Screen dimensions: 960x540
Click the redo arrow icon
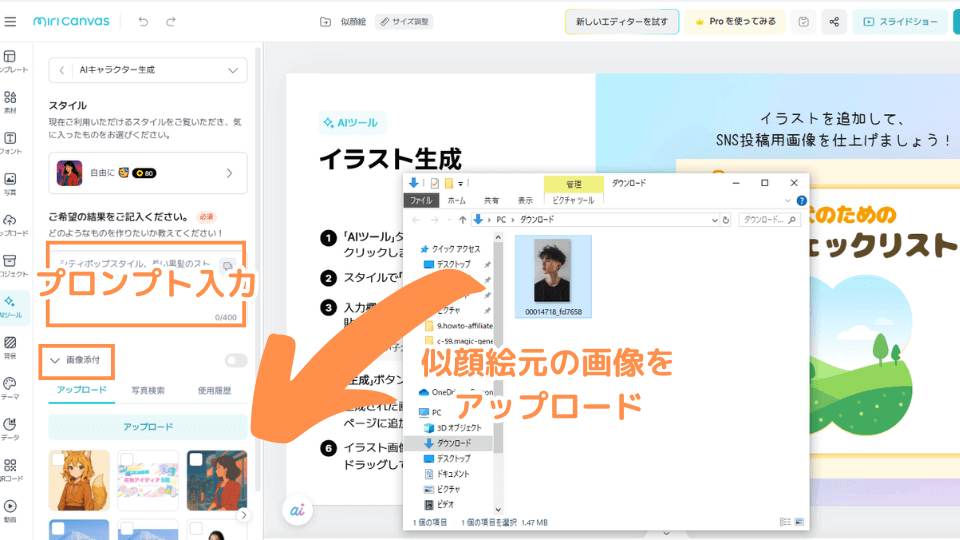(x=171, y=21)
